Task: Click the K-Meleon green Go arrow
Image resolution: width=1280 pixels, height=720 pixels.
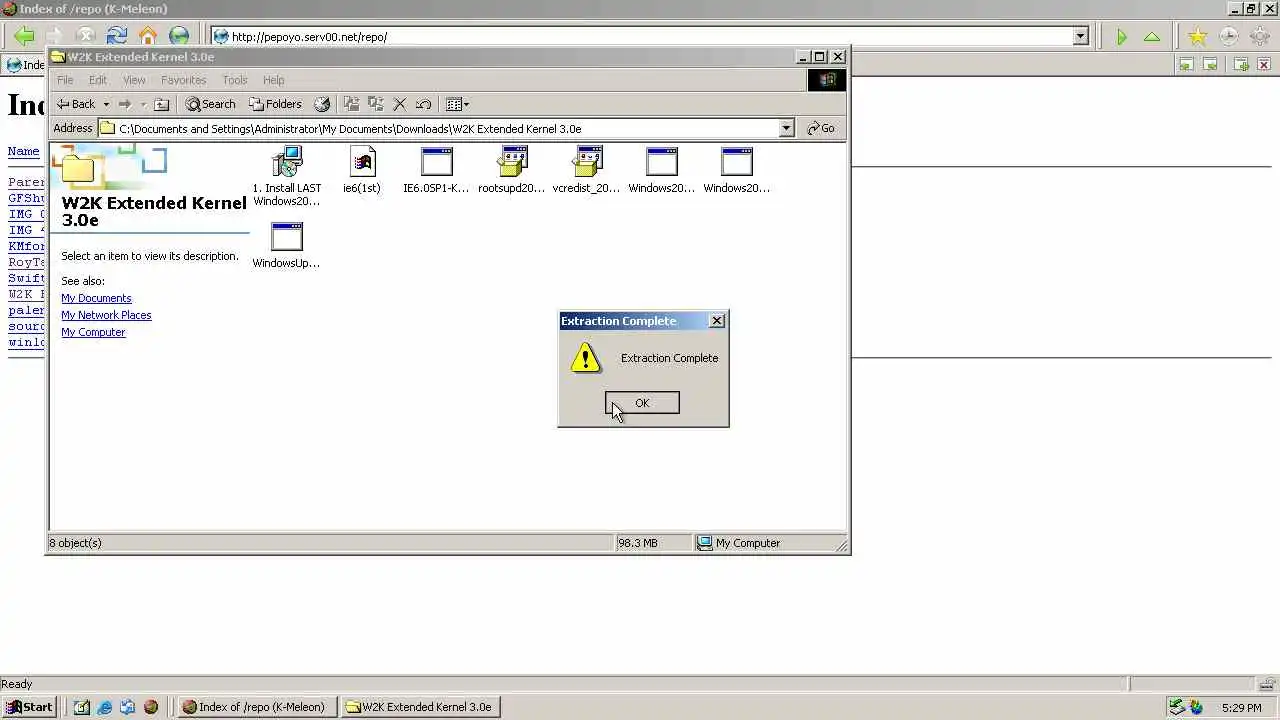Action: (x=1121, y=37)
